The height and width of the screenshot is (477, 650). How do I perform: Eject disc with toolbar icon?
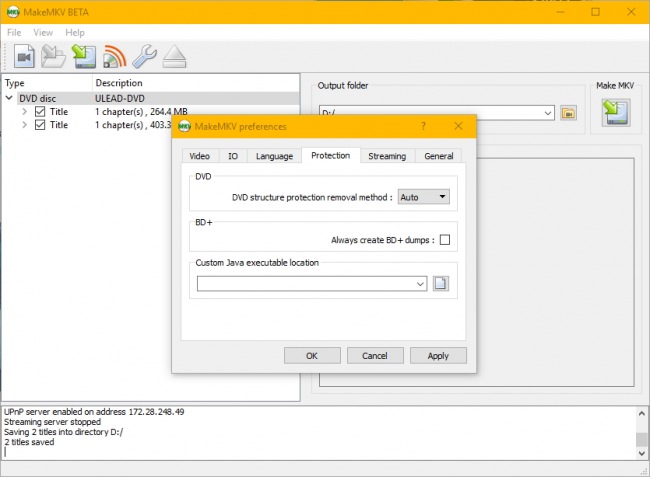(175, 56)
